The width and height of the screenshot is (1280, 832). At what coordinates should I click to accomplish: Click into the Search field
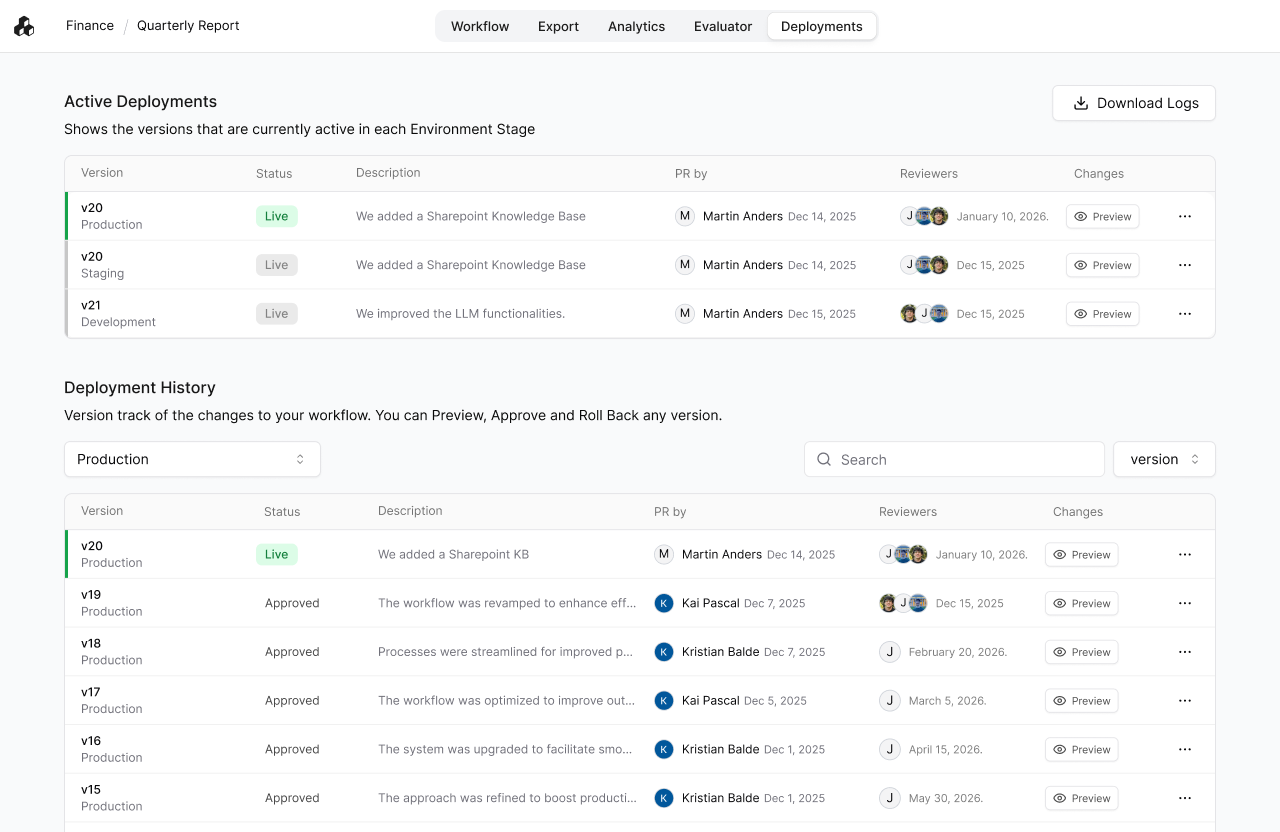tap(954, 459)
